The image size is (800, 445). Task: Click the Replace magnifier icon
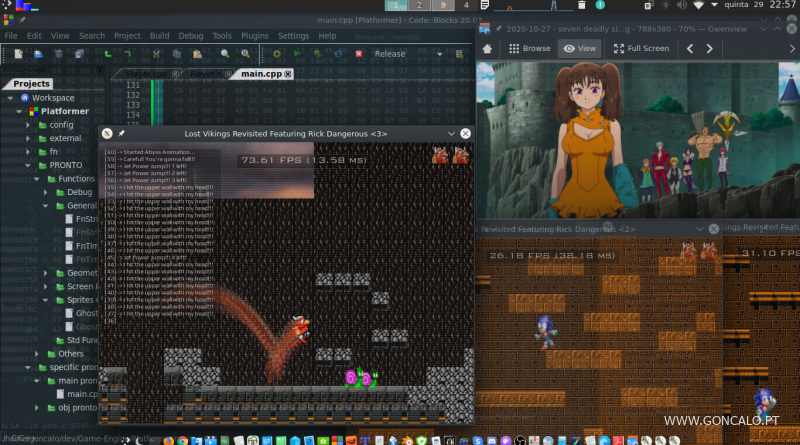click(245, 54)
